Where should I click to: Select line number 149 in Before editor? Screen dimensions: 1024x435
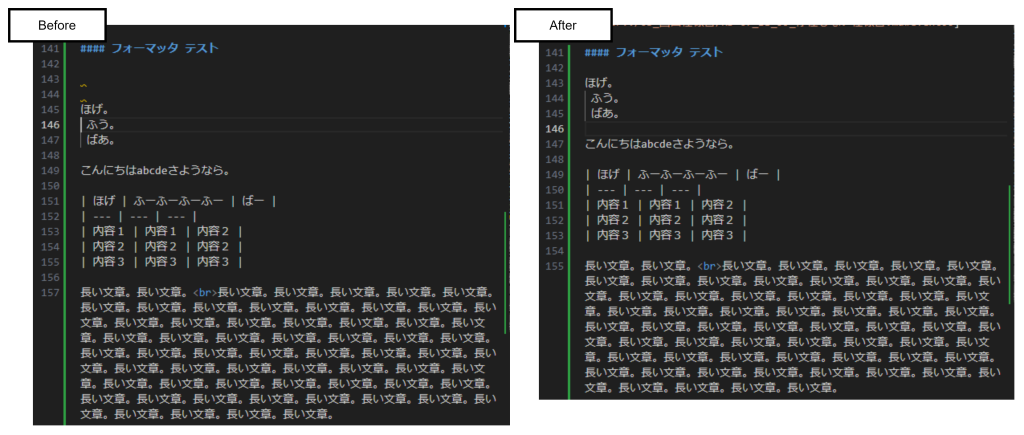tap(50, 171)
